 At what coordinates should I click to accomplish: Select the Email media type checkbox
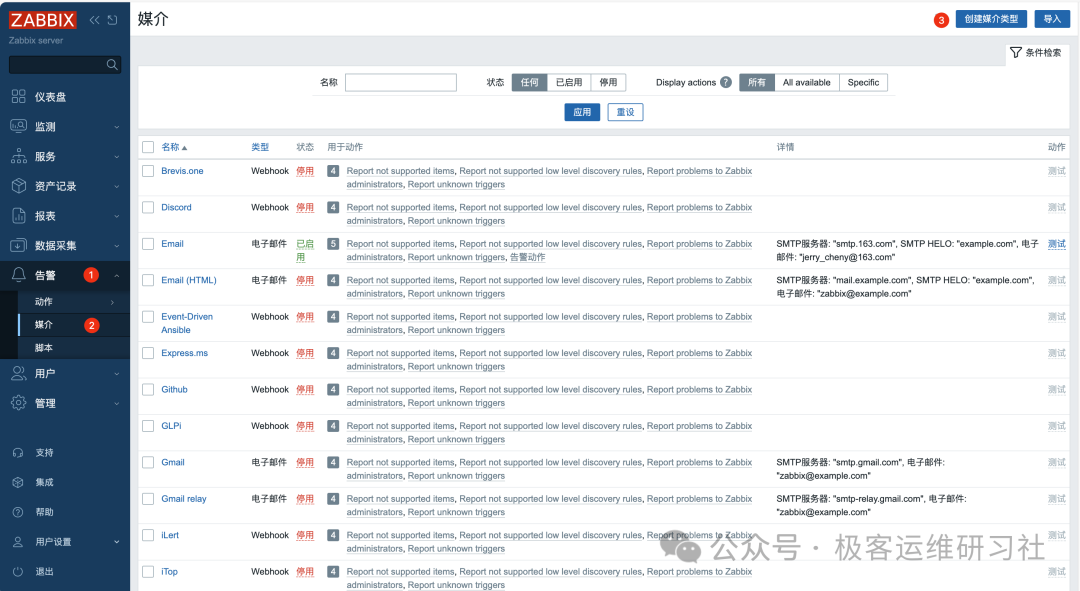click(148, 244)
